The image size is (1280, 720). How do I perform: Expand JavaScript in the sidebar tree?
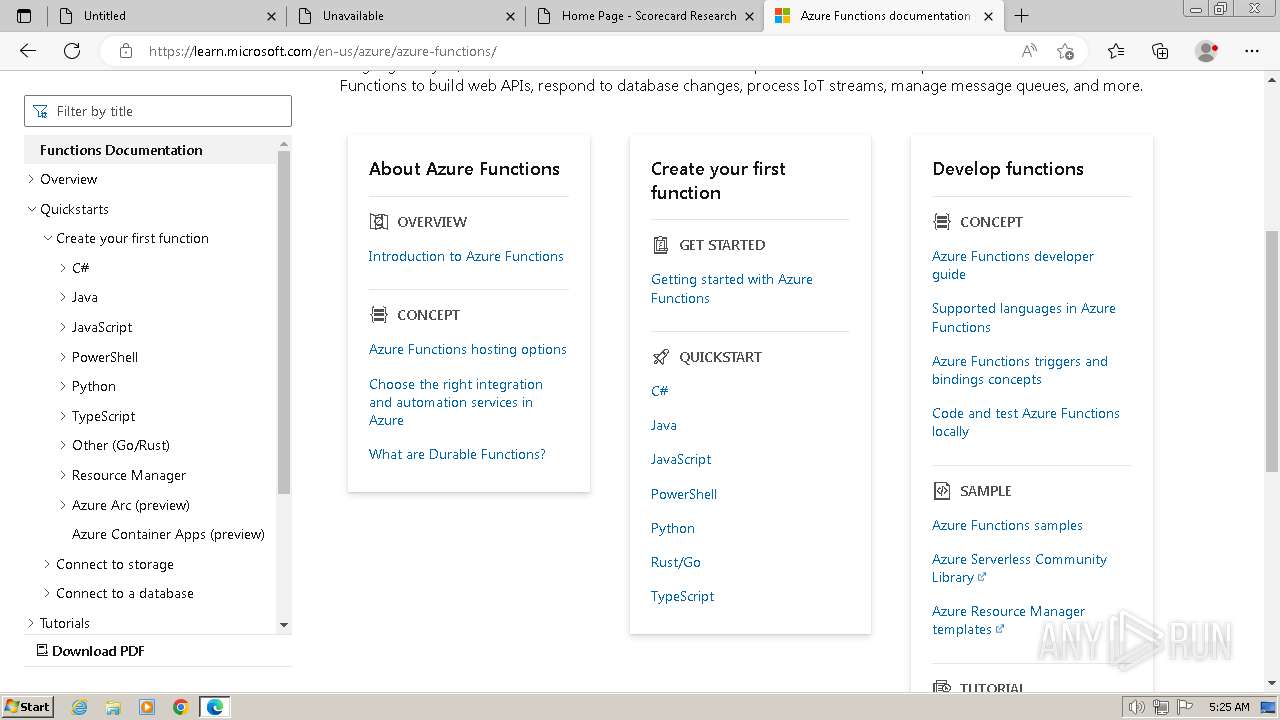(x=63, y=327)
